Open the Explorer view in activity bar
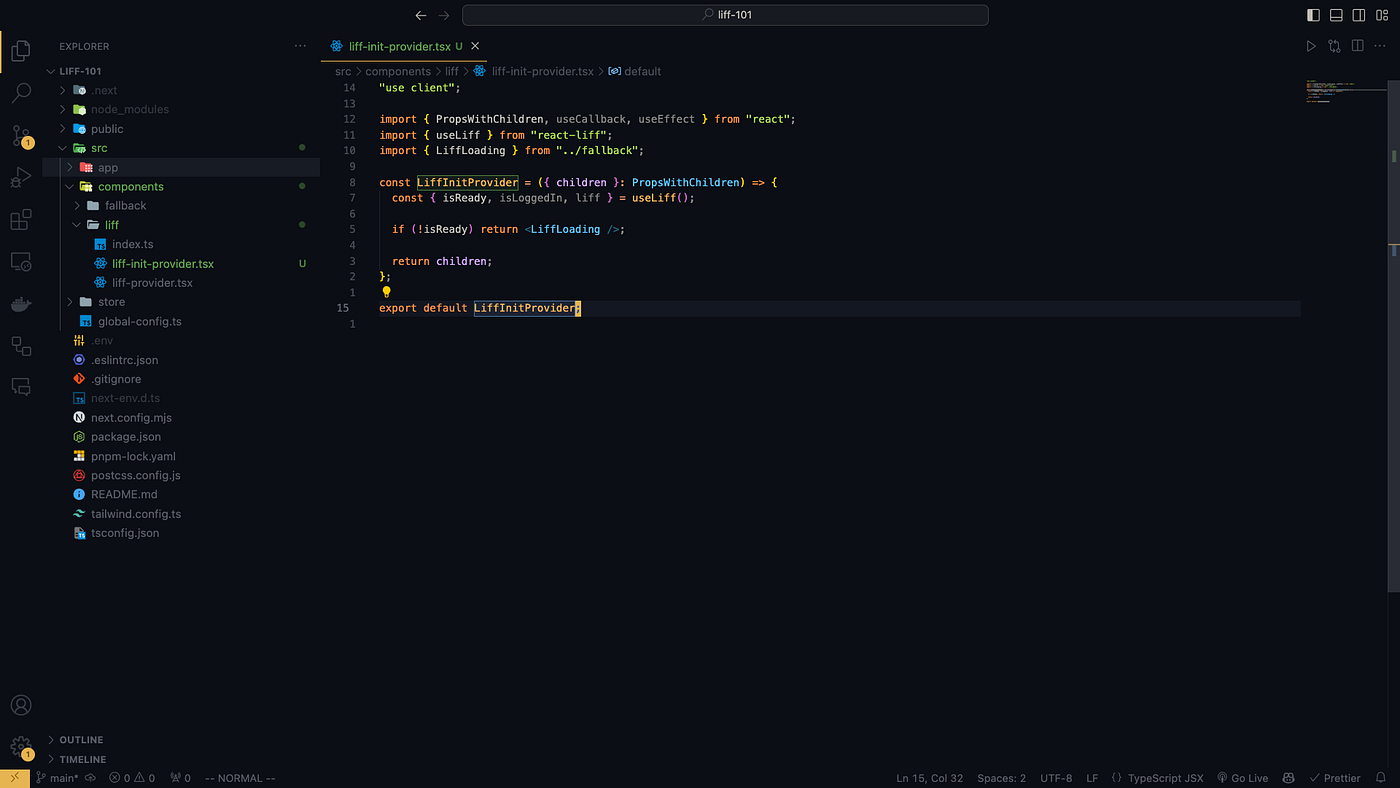The height and width of the screenshot is (788, 1400). 20,50
